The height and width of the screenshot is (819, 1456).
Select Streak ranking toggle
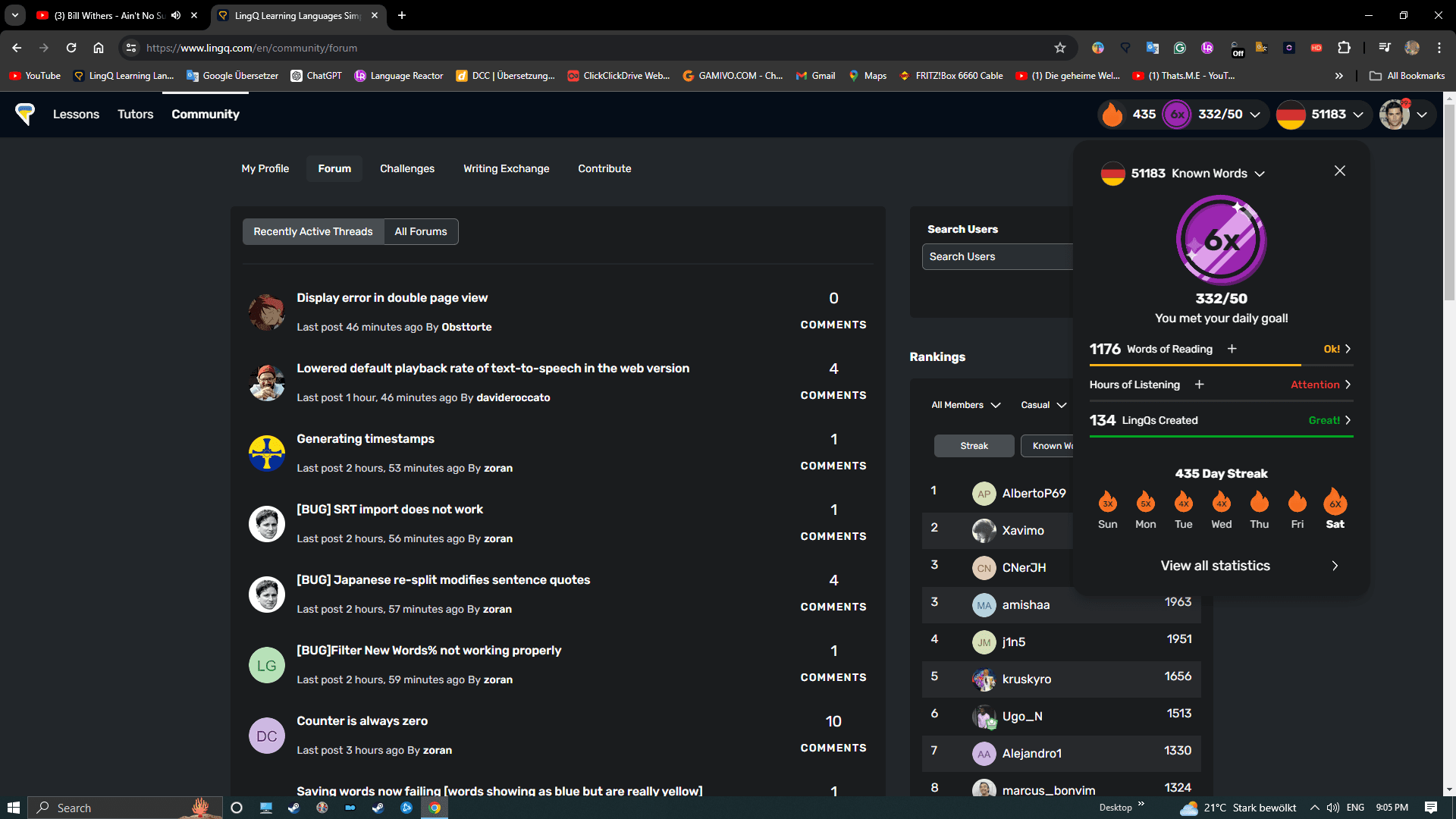click(x=974, y=446)
